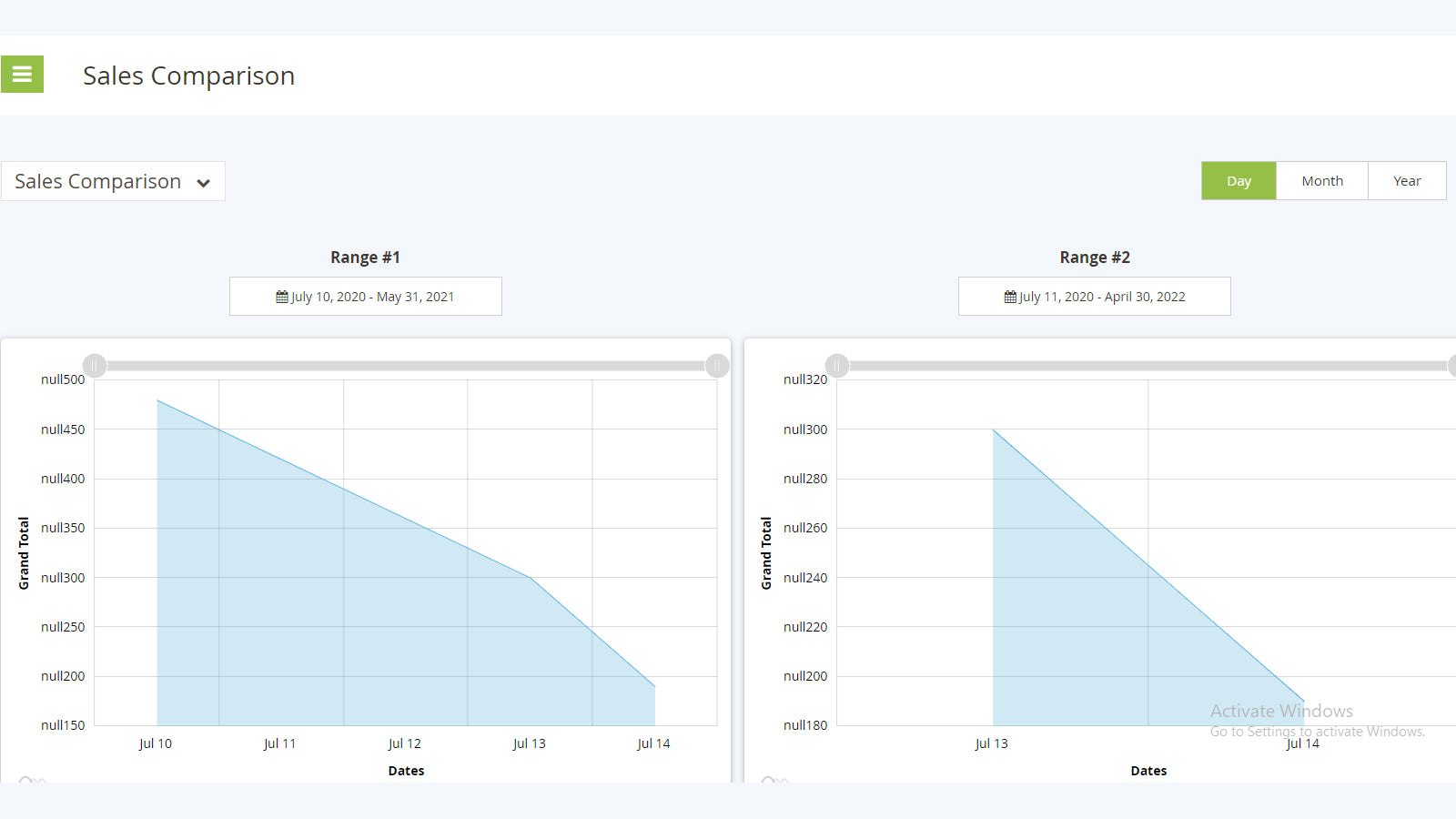1456x819 pixels.
Task: Click the Sales Comparison page title
Action: coord(188,76)
